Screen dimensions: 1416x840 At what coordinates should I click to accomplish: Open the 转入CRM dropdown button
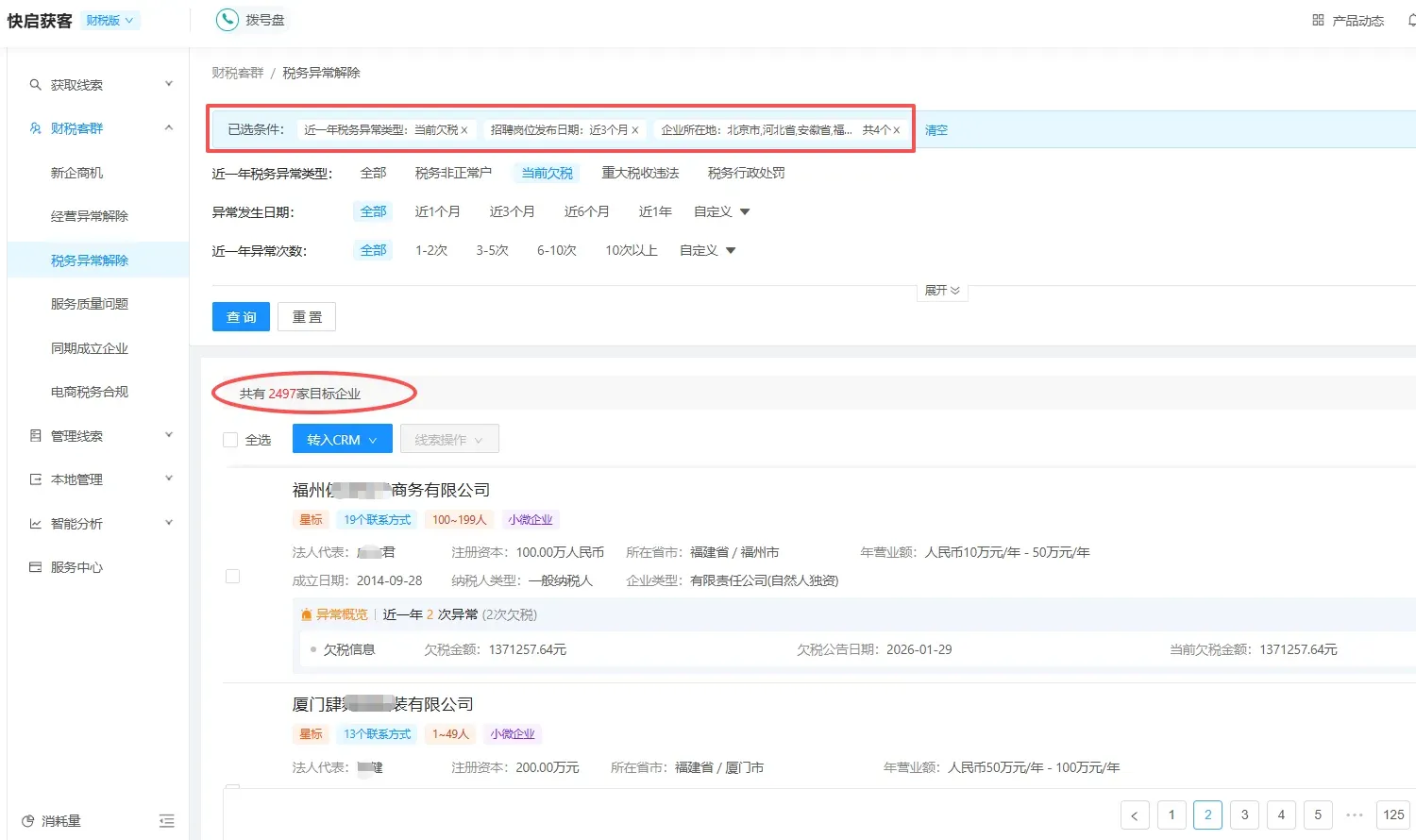[x=342, y=440]
